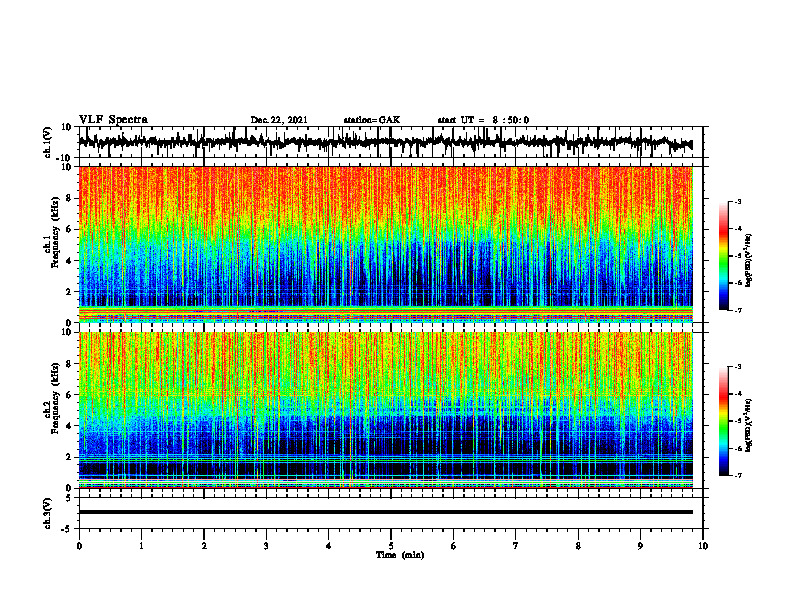Click time axis tick label "7"

(x=516, y=546)
